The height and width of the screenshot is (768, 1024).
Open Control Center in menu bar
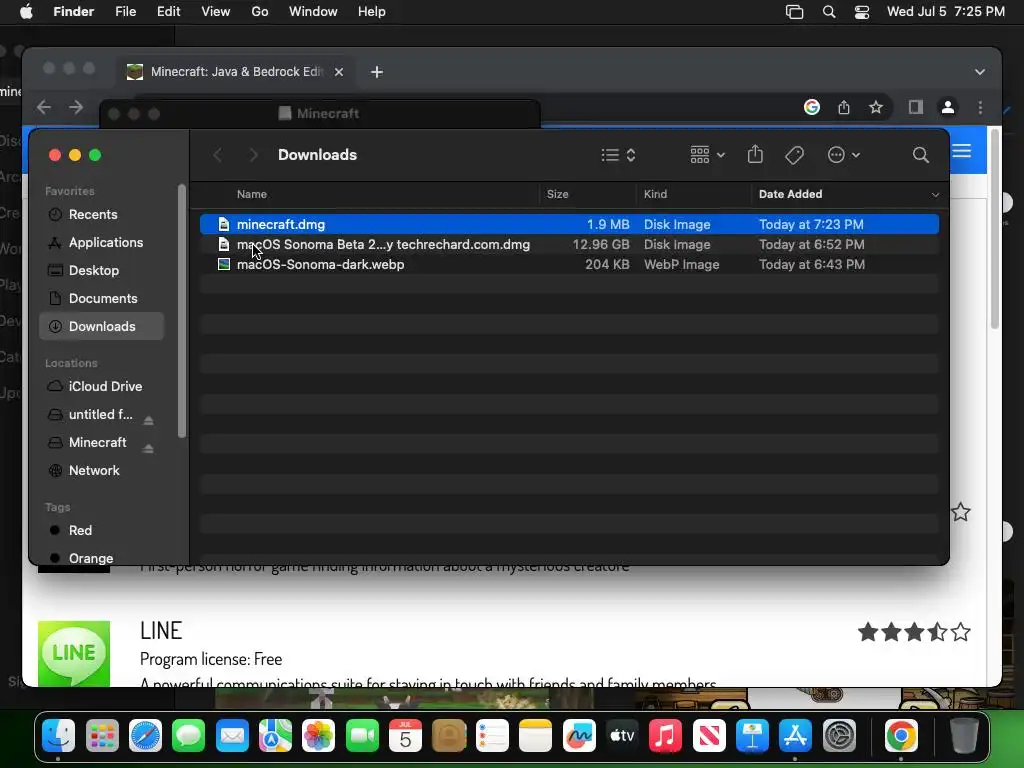pyautogui.click(x=861, y=12)
